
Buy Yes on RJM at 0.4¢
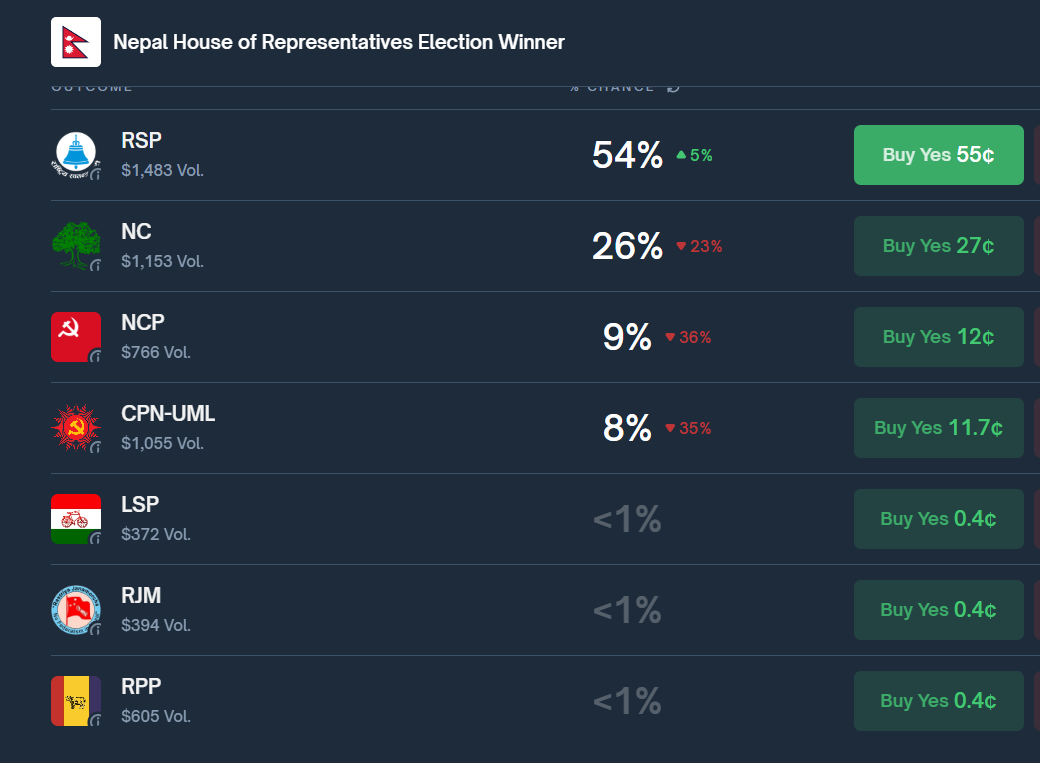click(938, 610)
